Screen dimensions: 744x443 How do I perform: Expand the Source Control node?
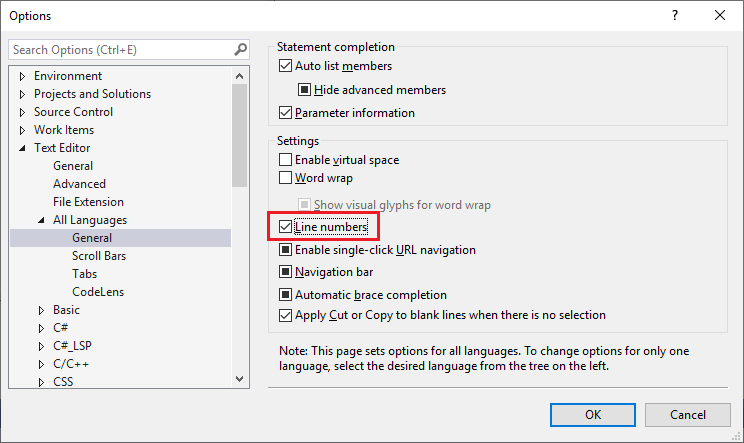pyautogui.click(x=22, y=112)
